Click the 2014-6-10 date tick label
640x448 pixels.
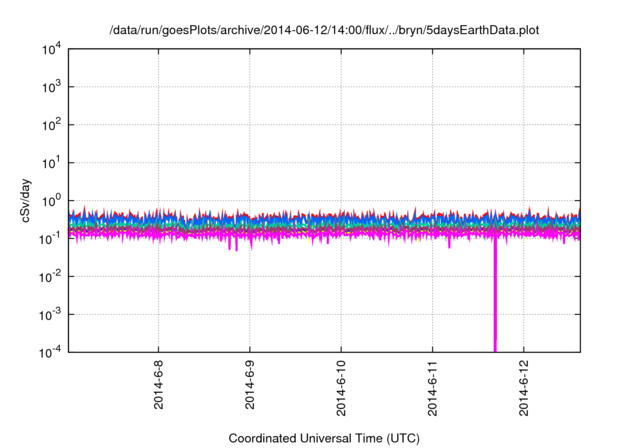pos(341,388)
